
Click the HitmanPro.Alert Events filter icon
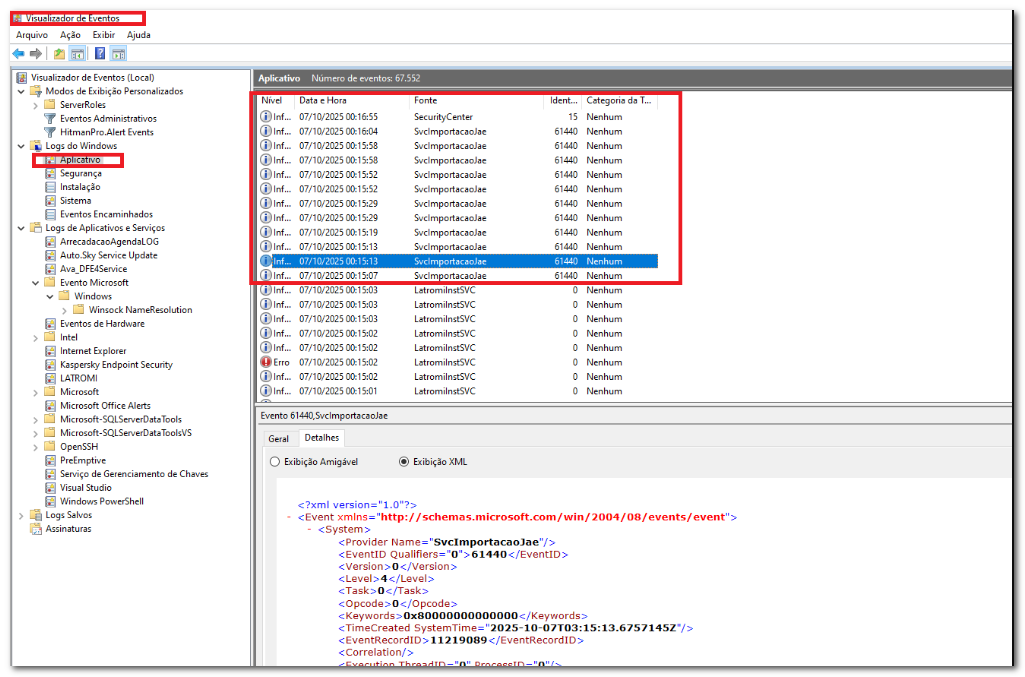50,132
